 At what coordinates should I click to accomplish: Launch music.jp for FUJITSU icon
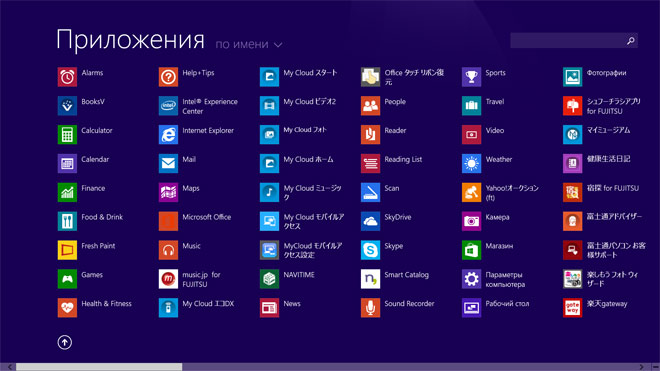point(168,279)
